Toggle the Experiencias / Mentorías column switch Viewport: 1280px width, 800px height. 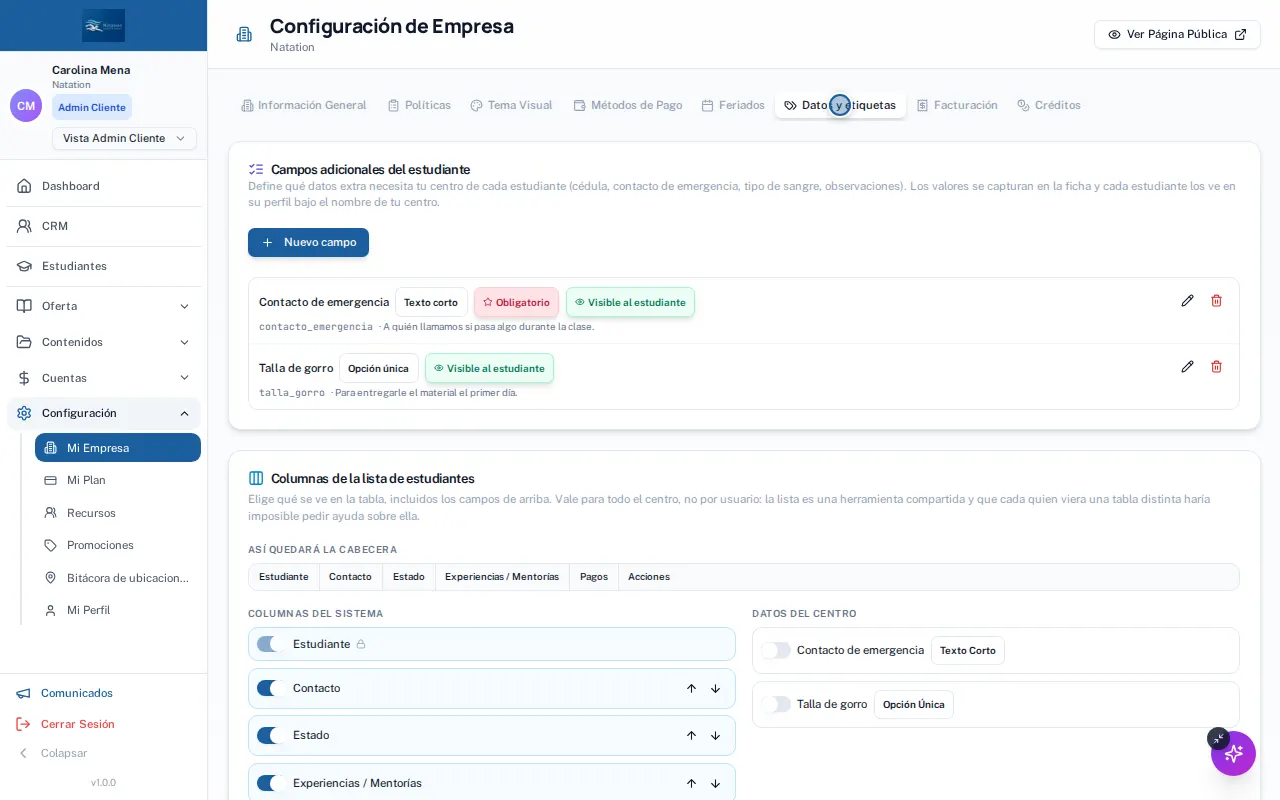click(271, 783)
